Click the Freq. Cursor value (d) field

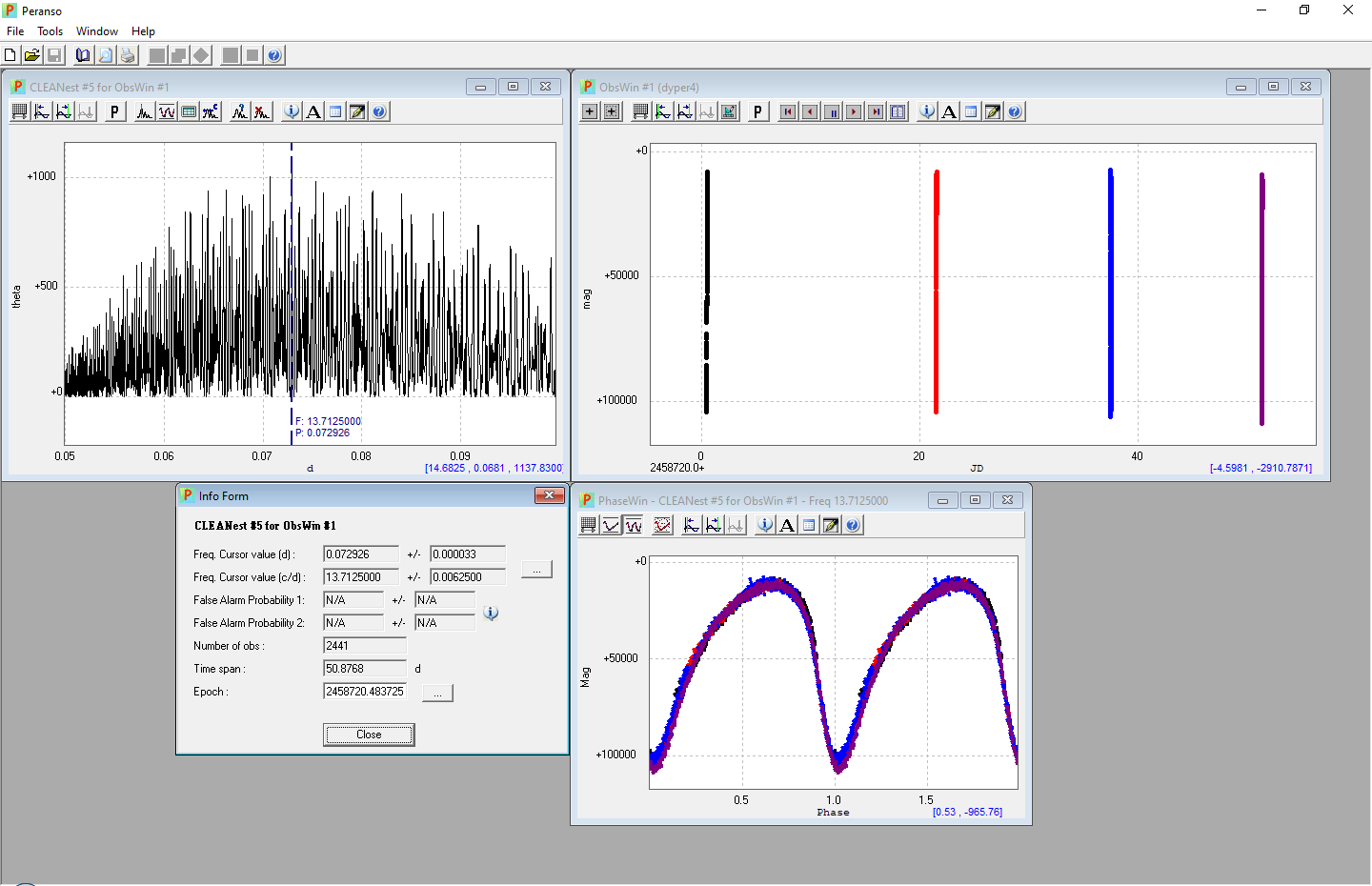click(x=361, y=554)
